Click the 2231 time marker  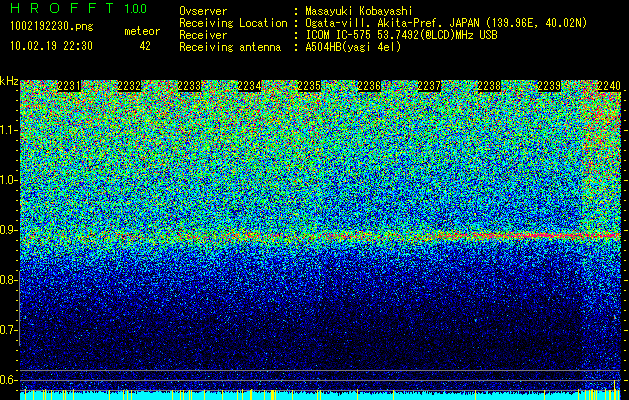[69, 86]
